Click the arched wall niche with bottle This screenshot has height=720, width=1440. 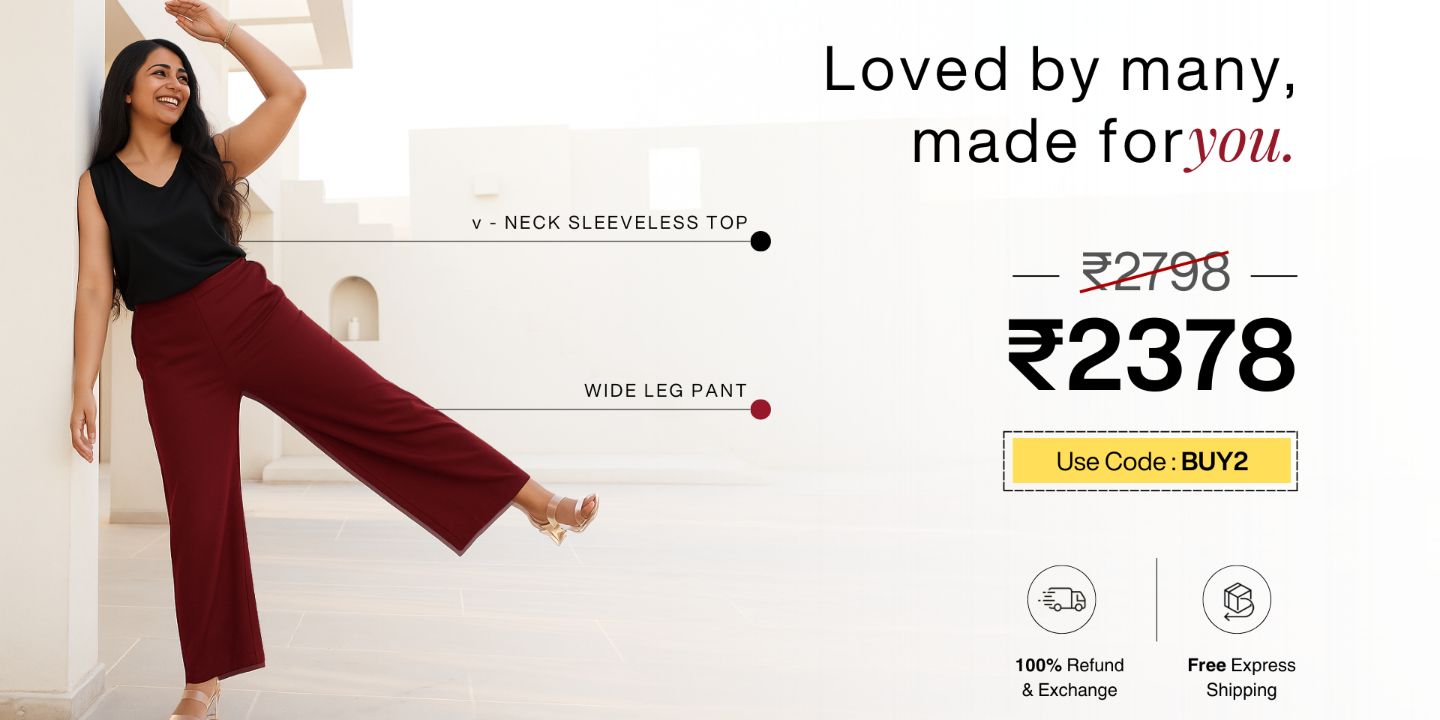[354, 309]
